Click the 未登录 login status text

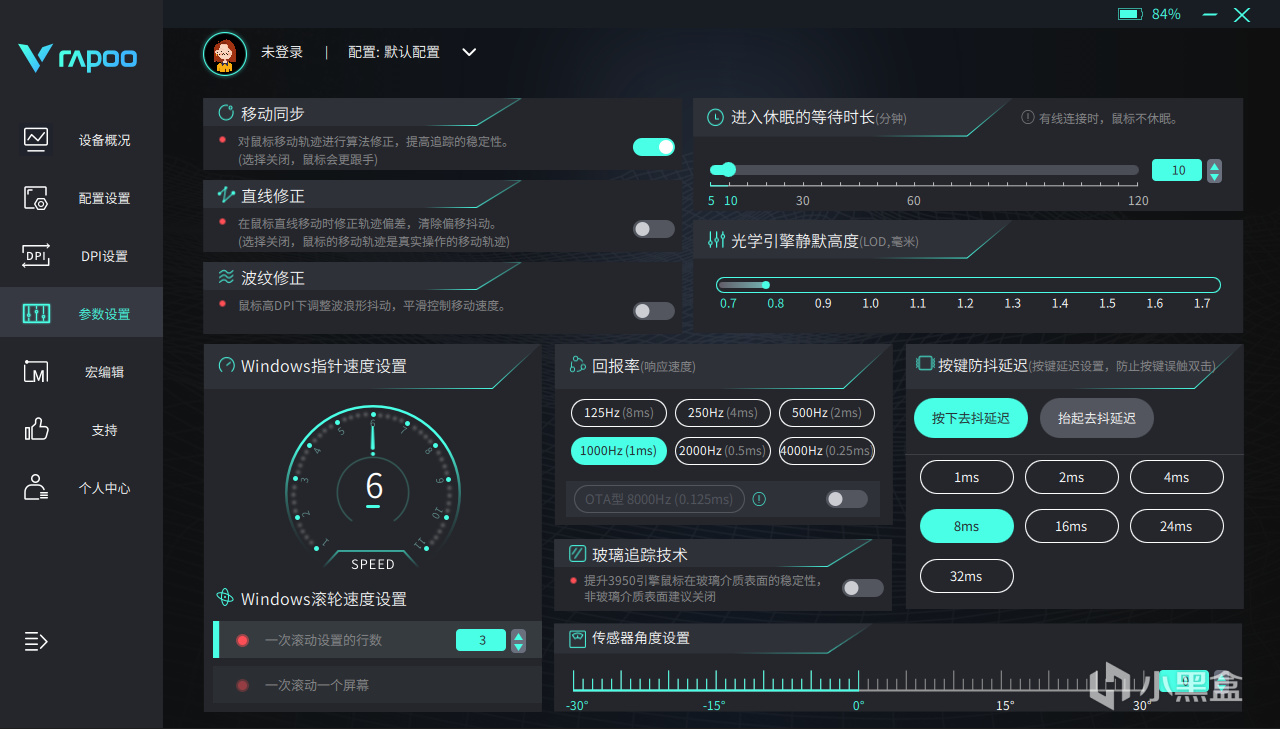pyautogui.click(x=282, y=52)
